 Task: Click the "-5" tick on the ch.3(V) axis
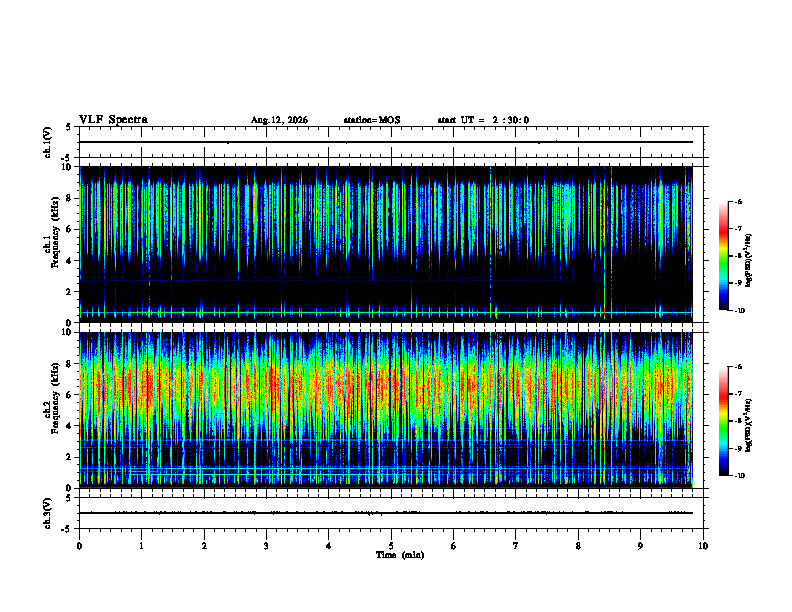pyautogui.click(x=67, y=529)
